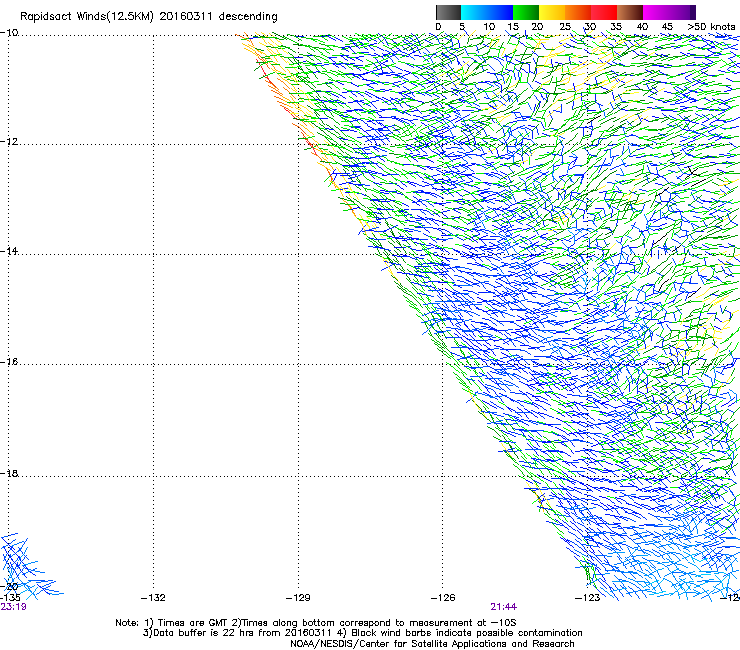This screenshot has height=650, width=740.
Task: Click the dark purple 45-50 knots legend segment
Action: [x=682, y=12]
